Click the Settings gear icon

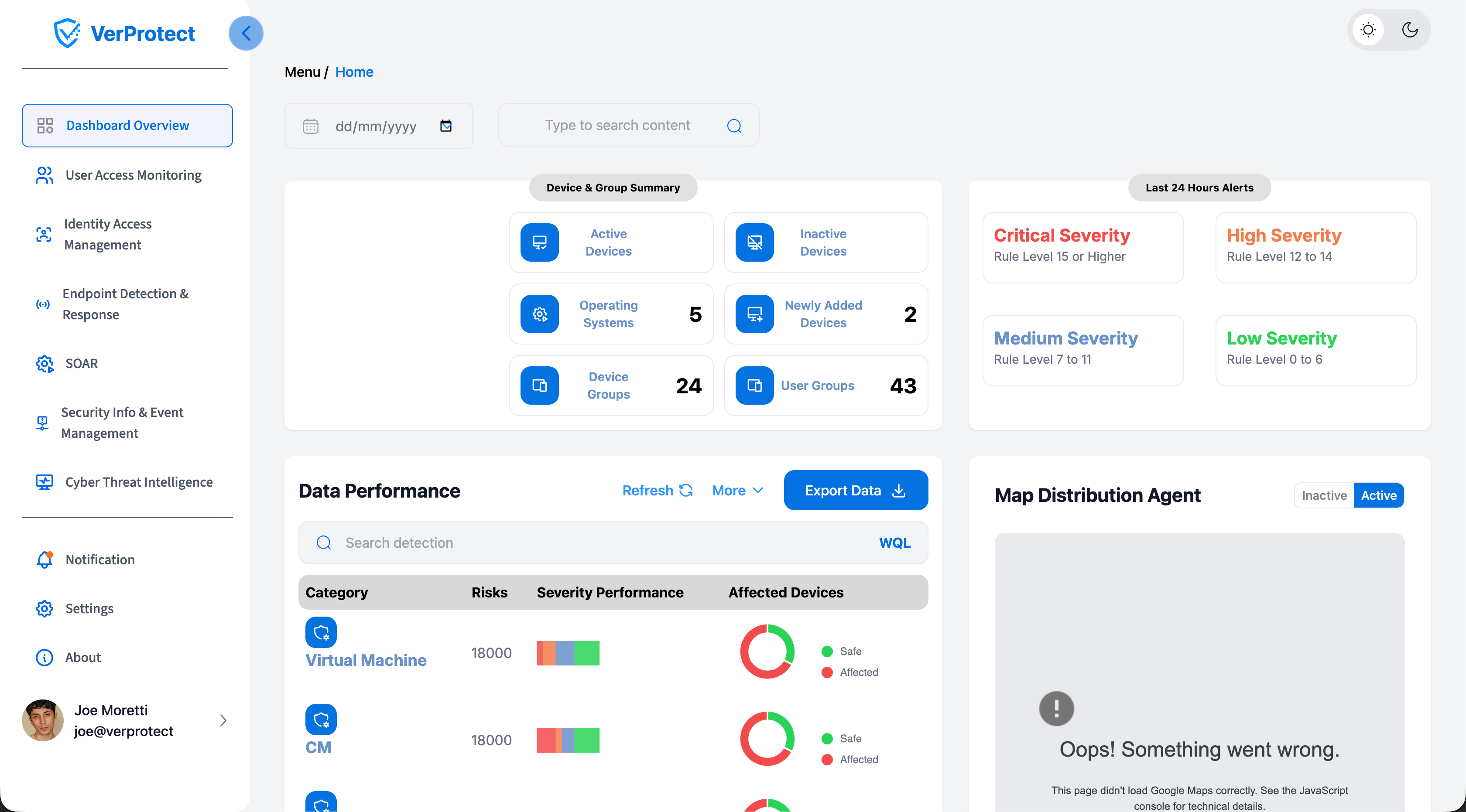point(45,608)
